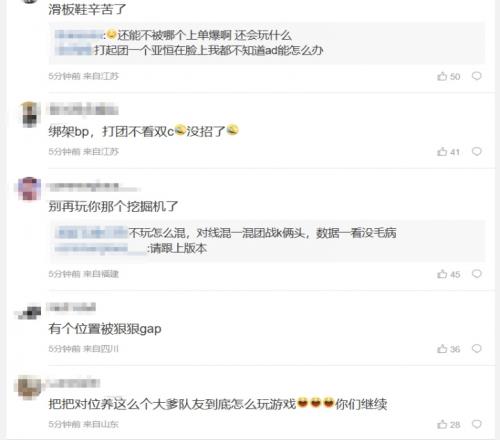Like the comment with 50 likes

[449, 76]
